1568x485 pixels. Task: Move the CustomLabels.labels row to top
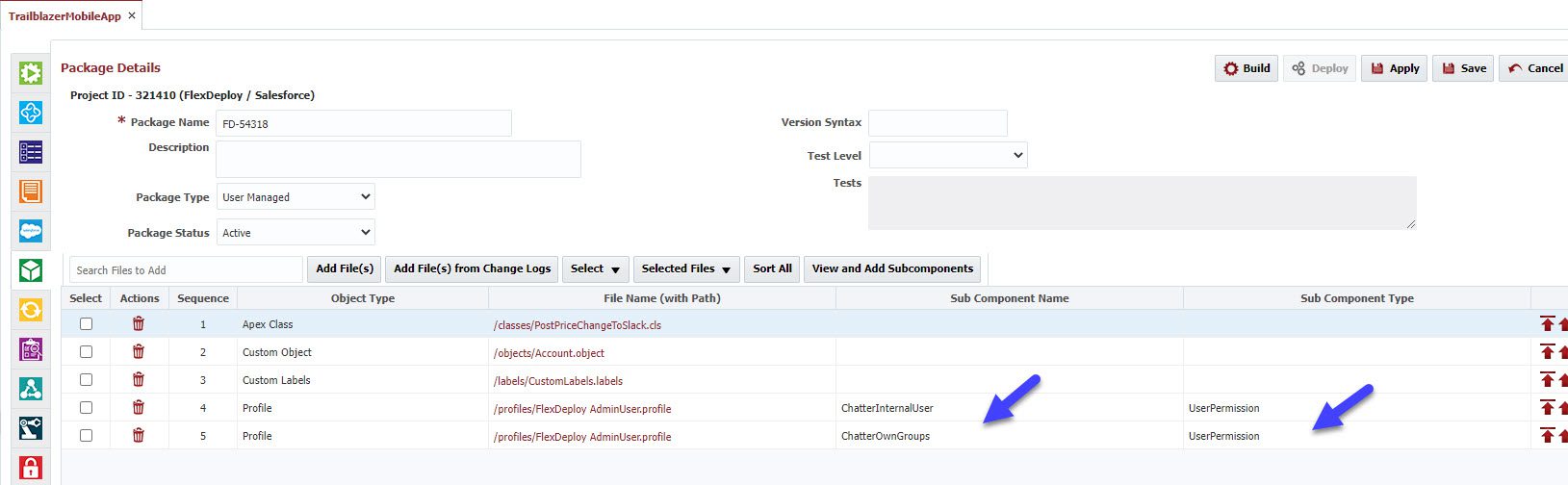coord(1547,380)
